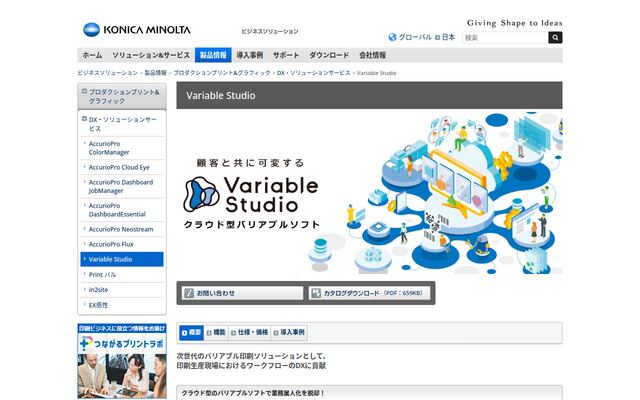Viewport: 640px width, 400px height.
Task: Focus the 検索 search field
Action: [505, 38]
